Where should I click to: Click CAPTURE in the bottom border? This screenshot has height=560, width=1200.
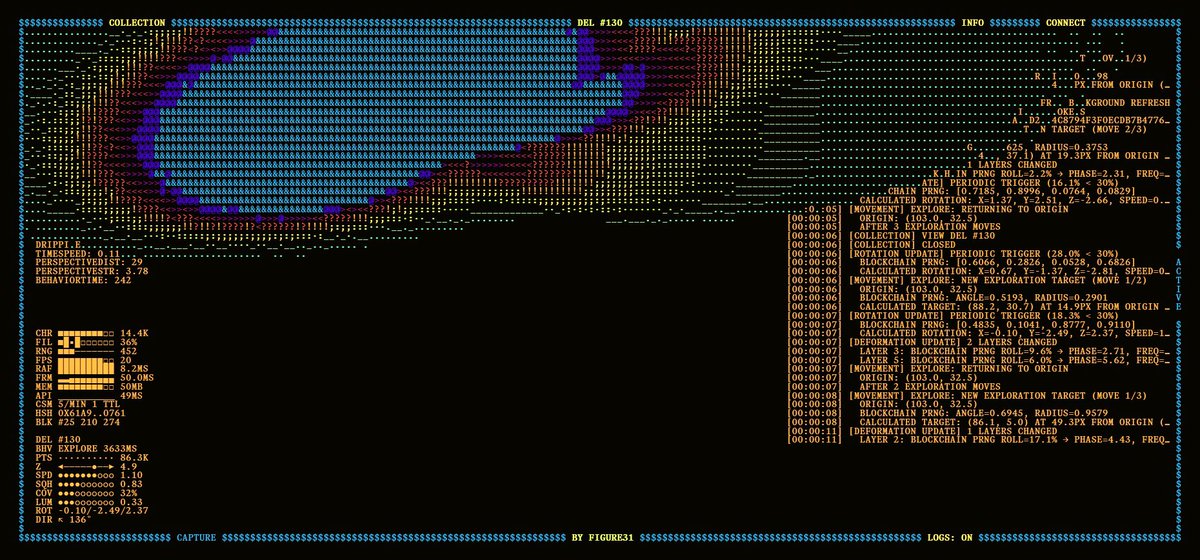(196, 538)
